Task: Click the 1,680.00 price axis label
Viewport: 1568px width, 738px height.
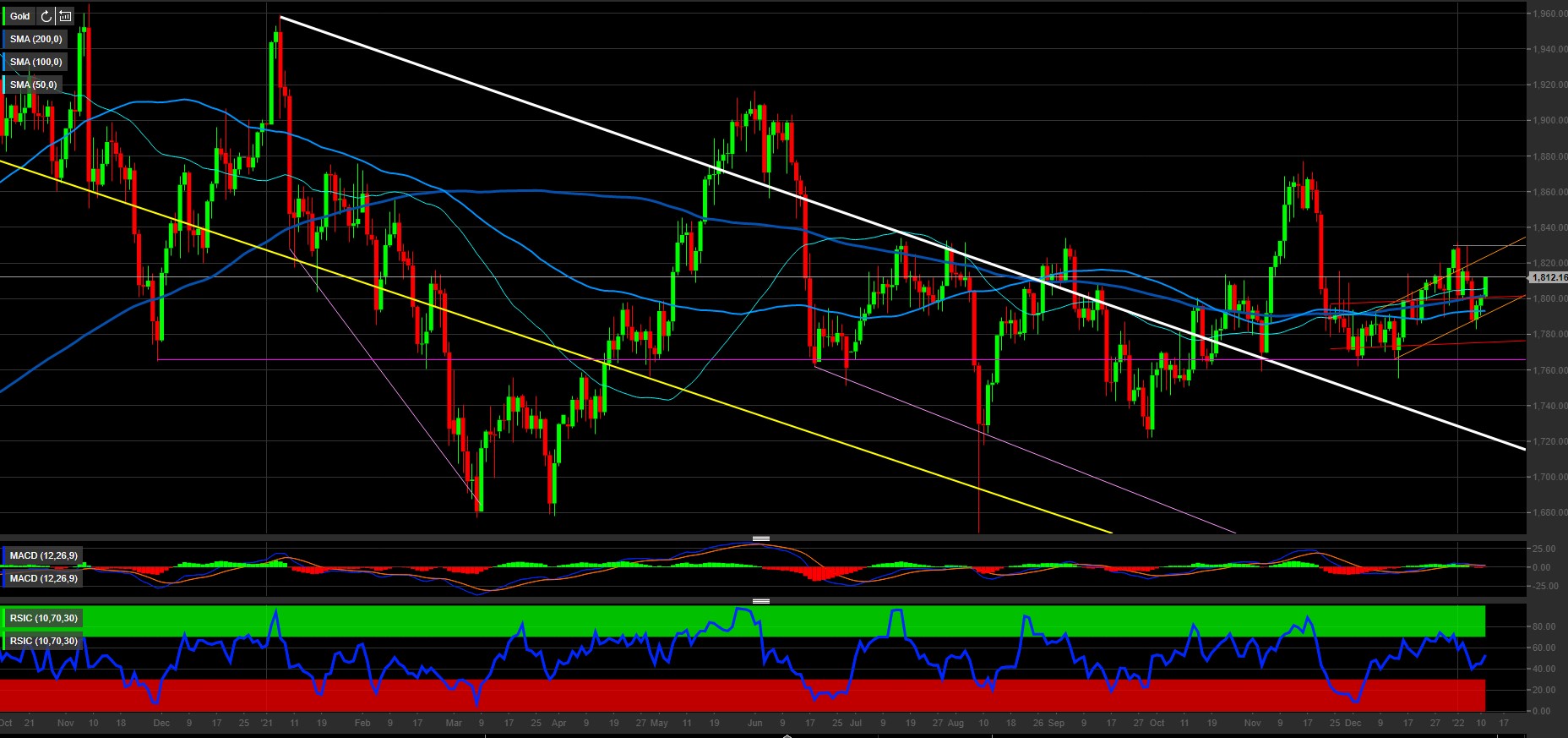Action: 1550,512
